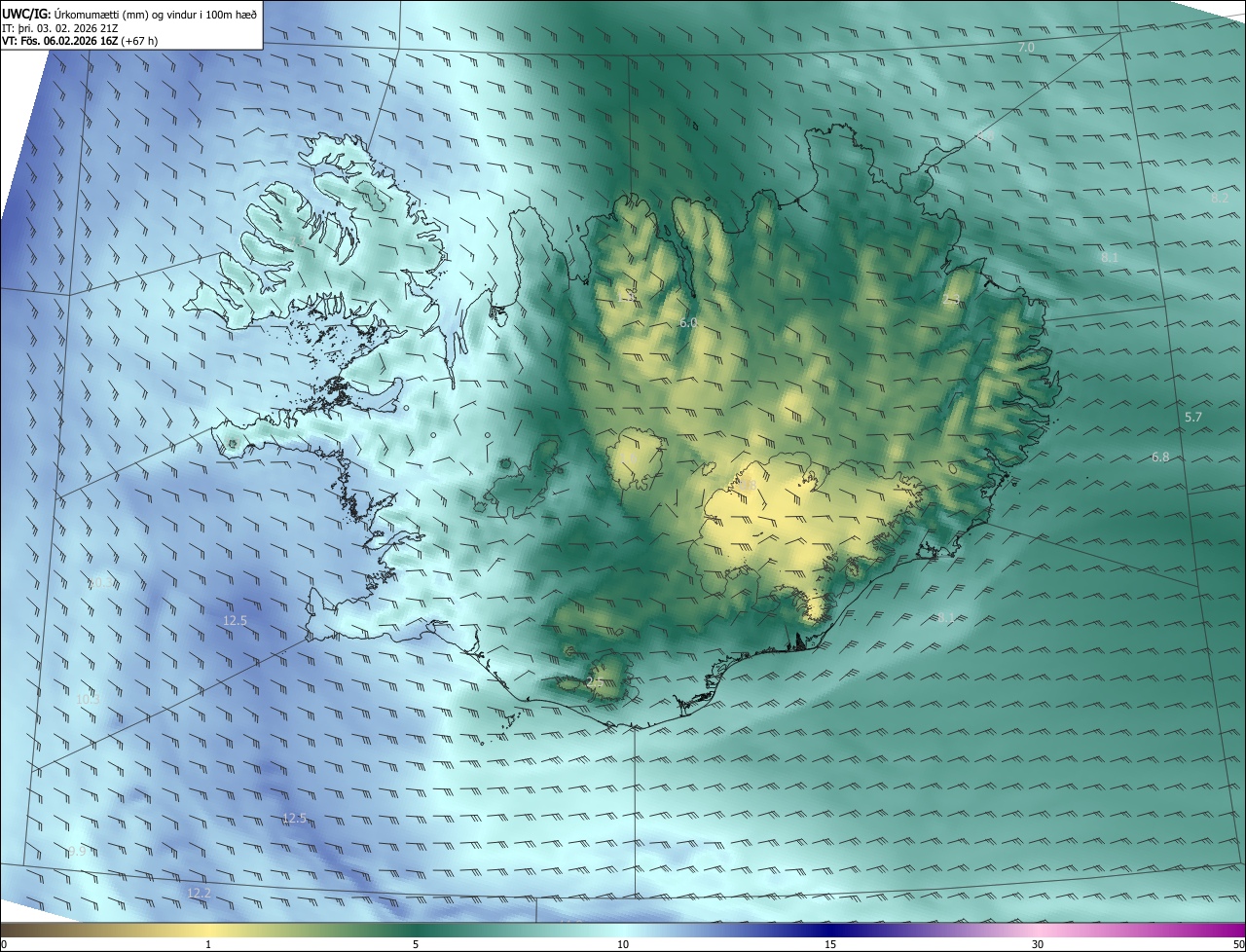Click the 7.0 value label on the map
The width and height of the screenshot is (1246, 952).
coord(1026,48)
